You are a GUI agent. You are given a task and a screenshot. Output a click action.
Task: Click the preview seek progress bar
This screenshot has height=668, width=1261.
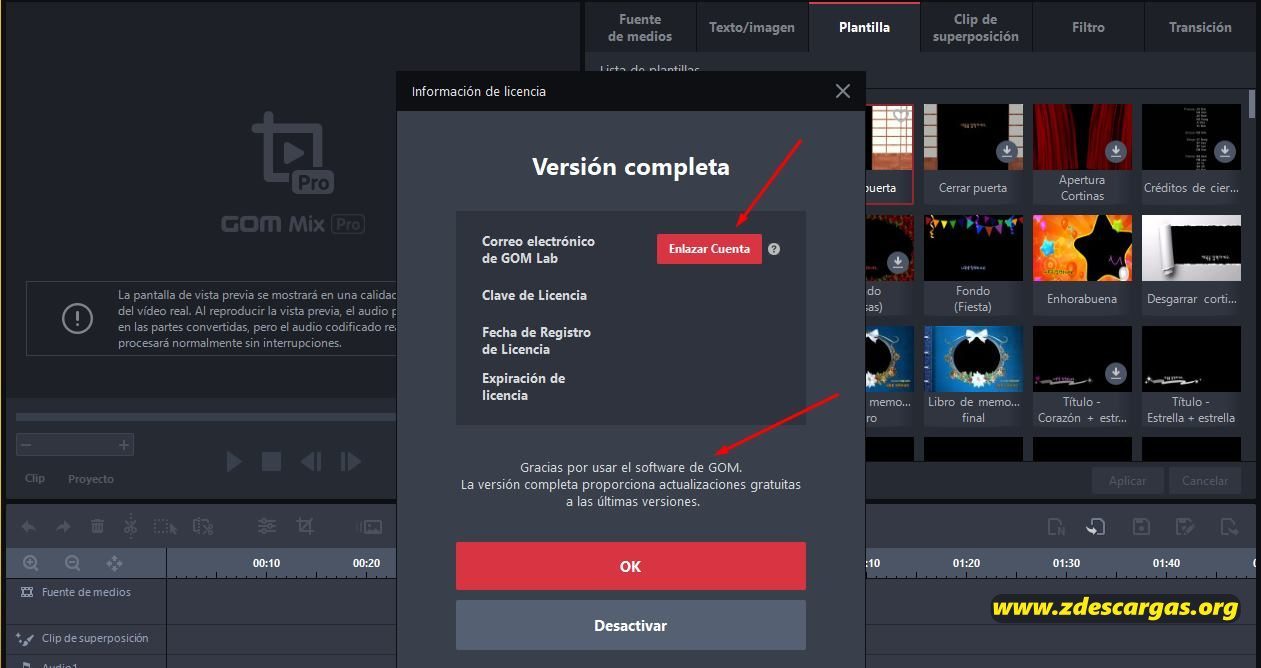pos(206,417)
